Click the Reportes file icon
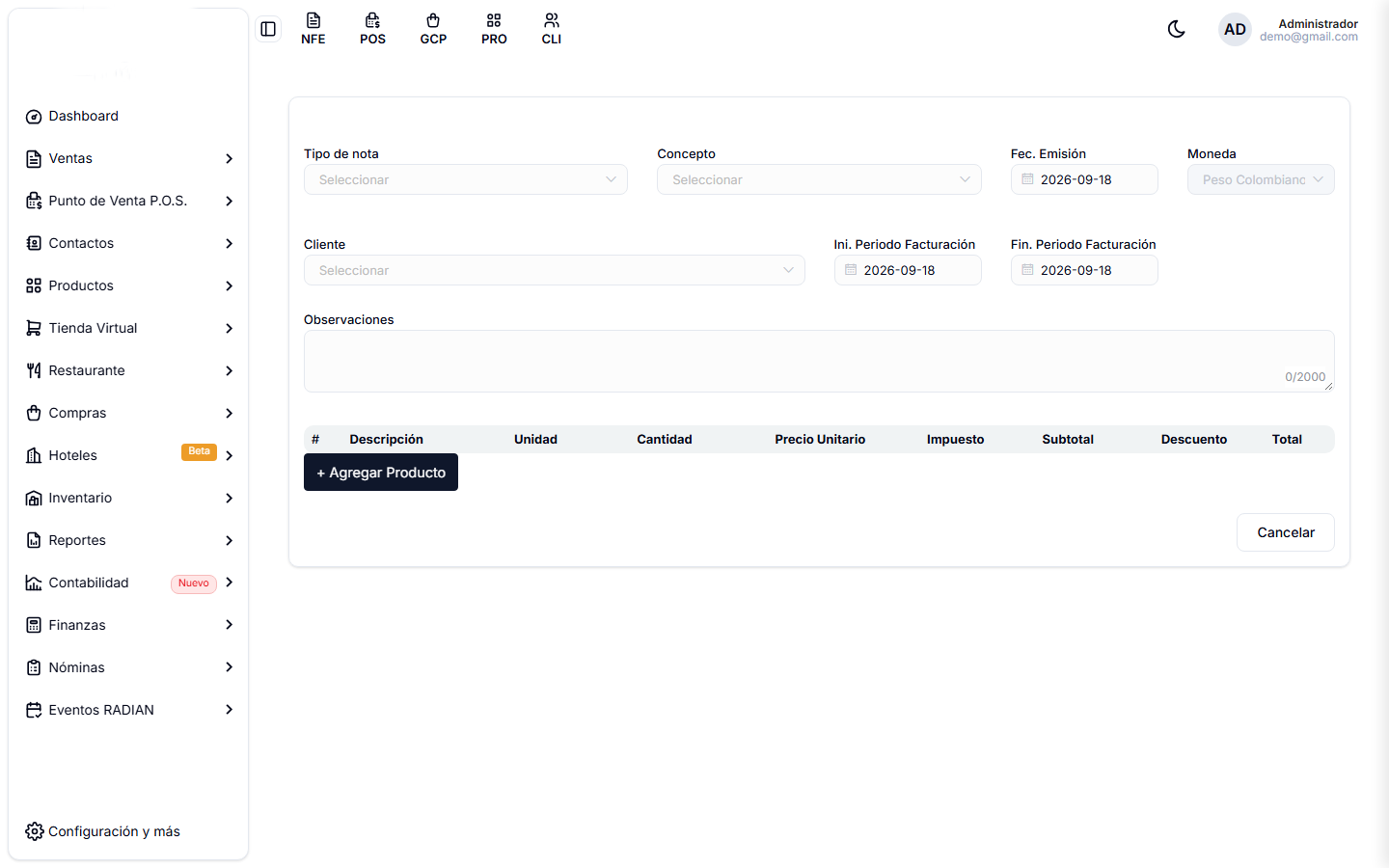Screen dimensions: 1389x868 click(34, 540)
